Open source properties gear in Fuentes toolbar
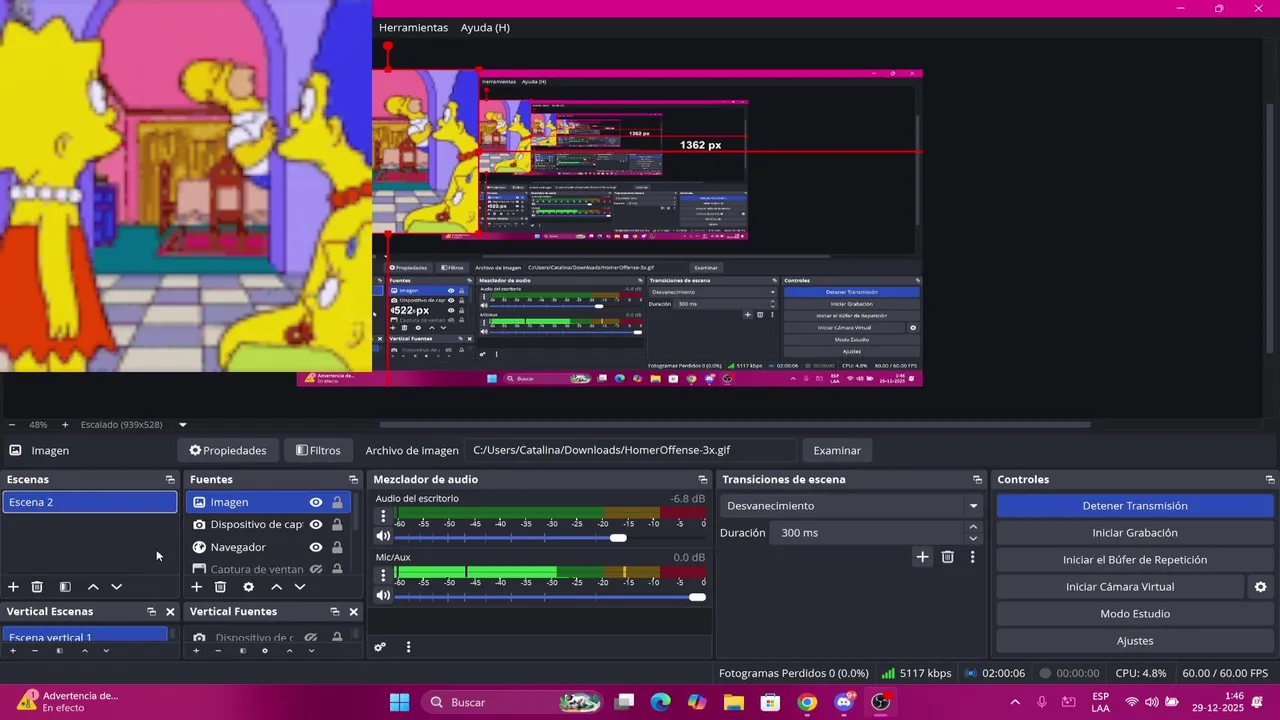Image resolution: width=1280 pixels, height=720 pixels. pyautogui.click(x=248, y=587)
